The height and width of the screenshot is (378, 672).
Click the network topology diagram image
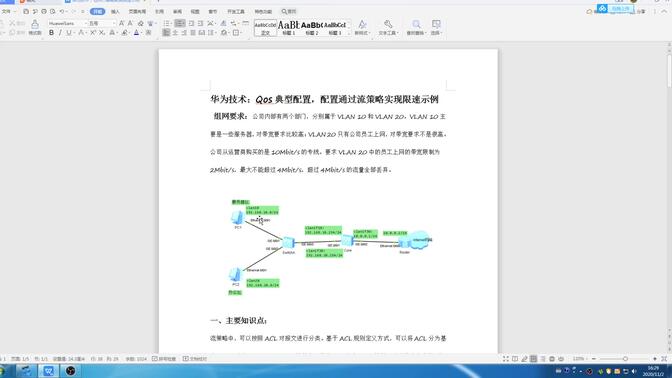[329, 248]
